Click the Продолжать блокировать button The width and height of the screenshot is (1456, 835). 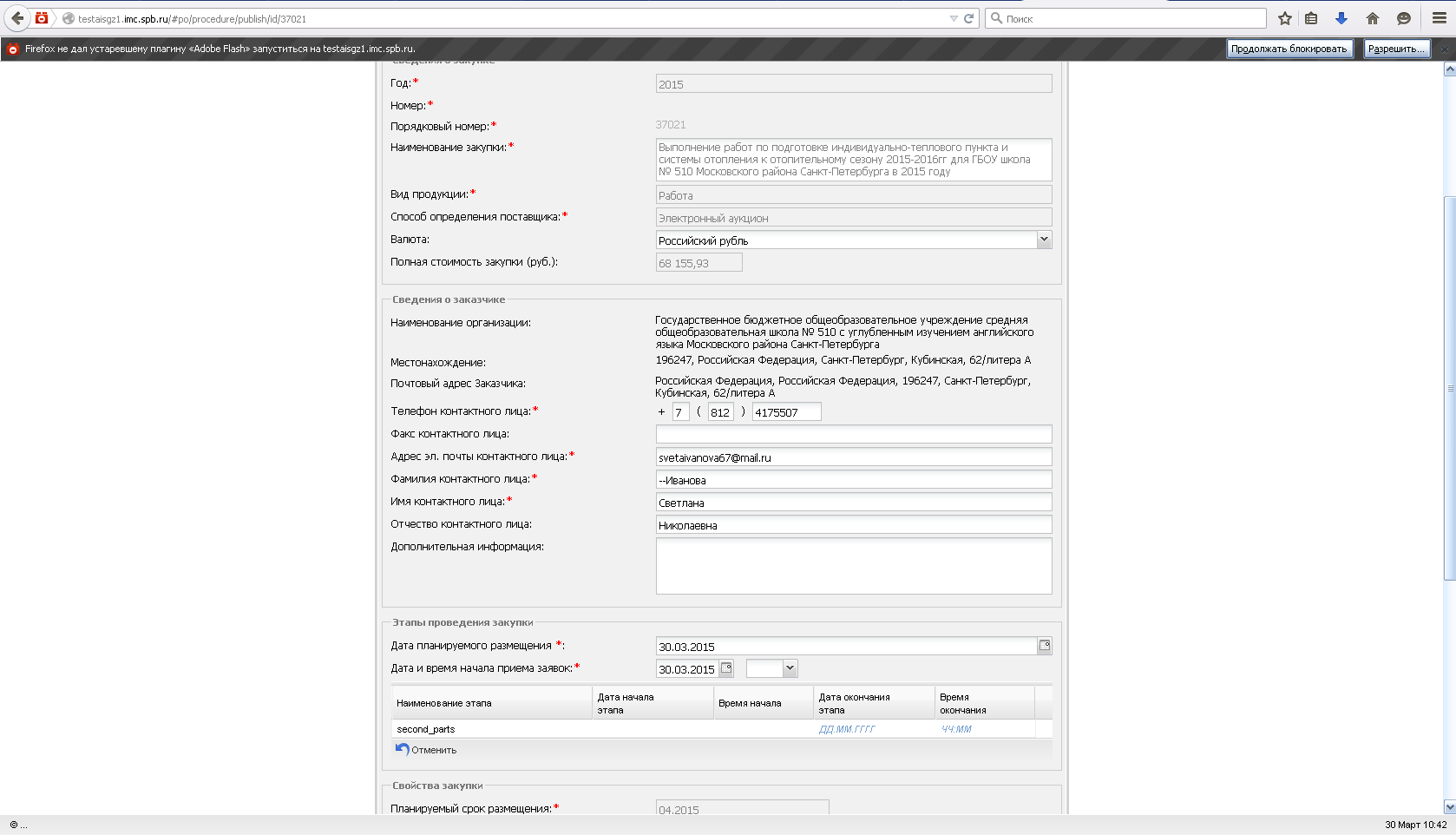tap(1289, 49)
